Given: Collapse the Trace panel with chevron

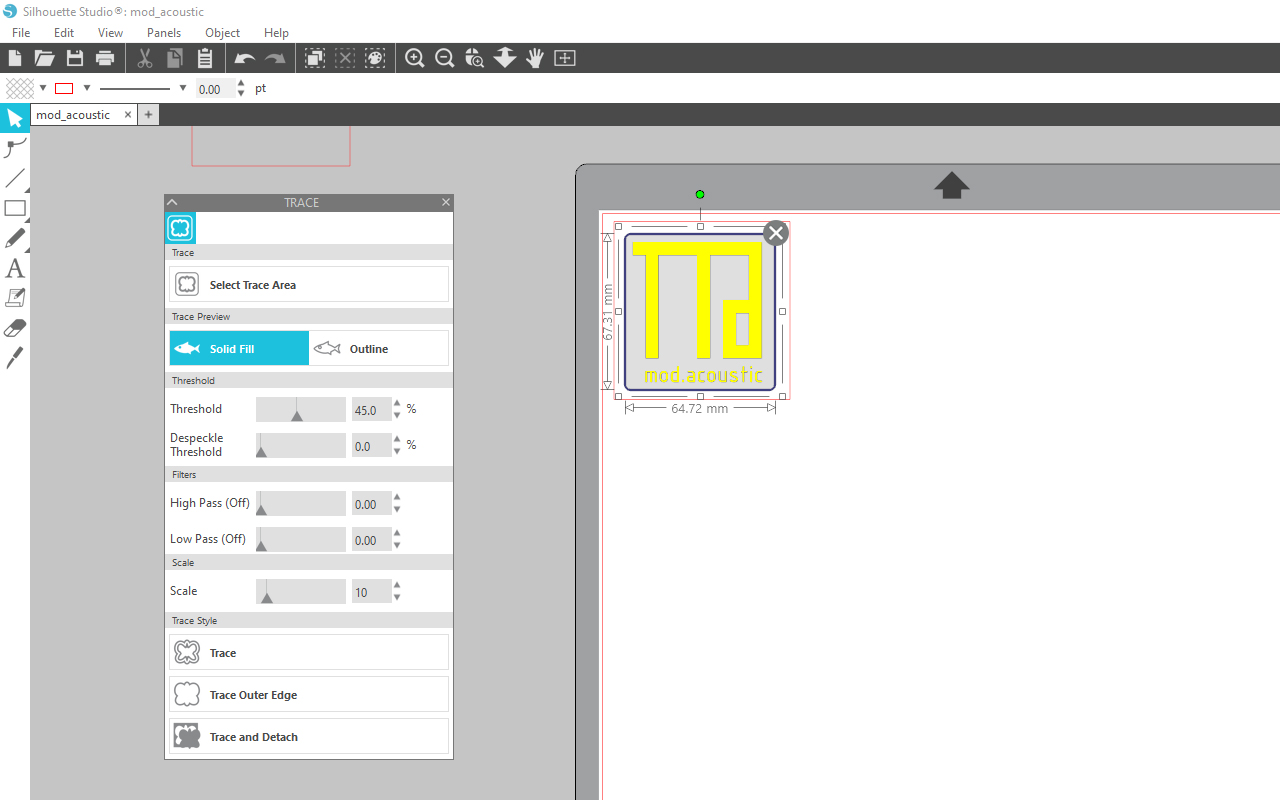Looking at the screenshot, I should [172, 202].
